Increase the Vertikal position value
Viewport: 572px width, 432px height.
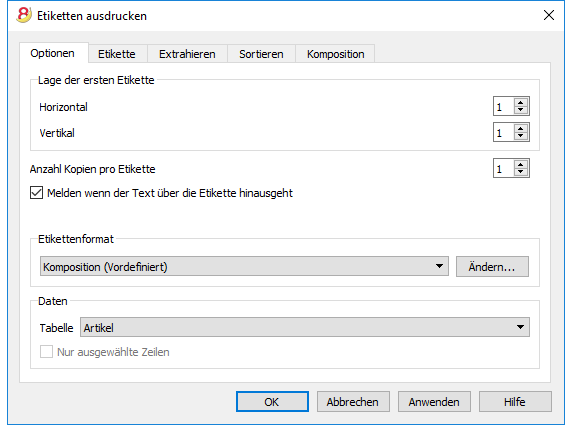point(521,128)
